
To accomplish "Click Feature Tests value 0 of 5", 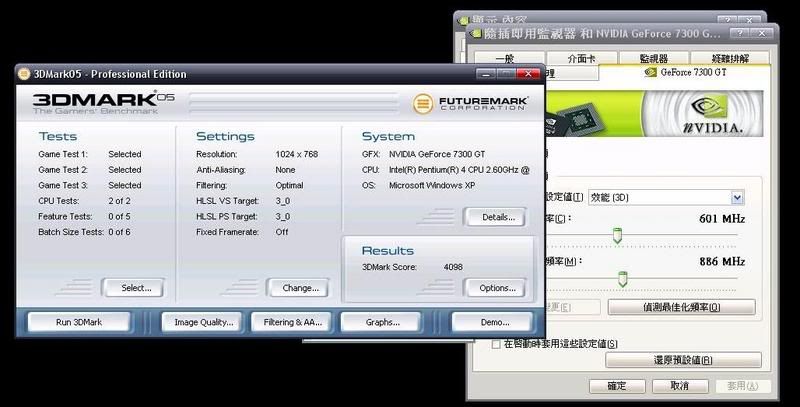I will point(119,217).
